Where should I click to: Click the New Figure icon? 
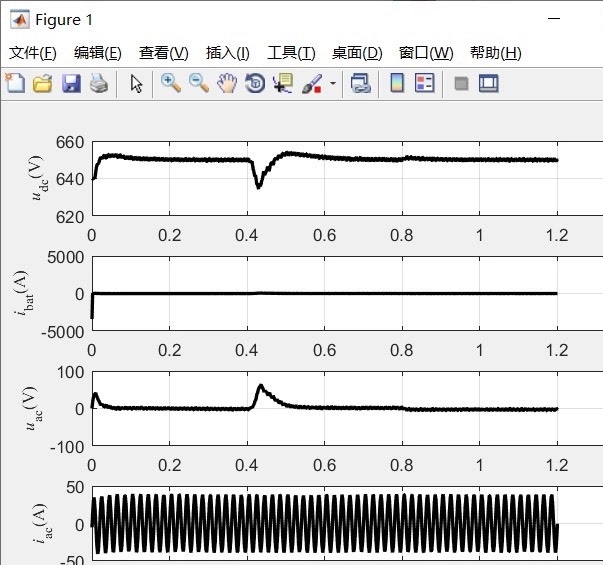(15, 83)
